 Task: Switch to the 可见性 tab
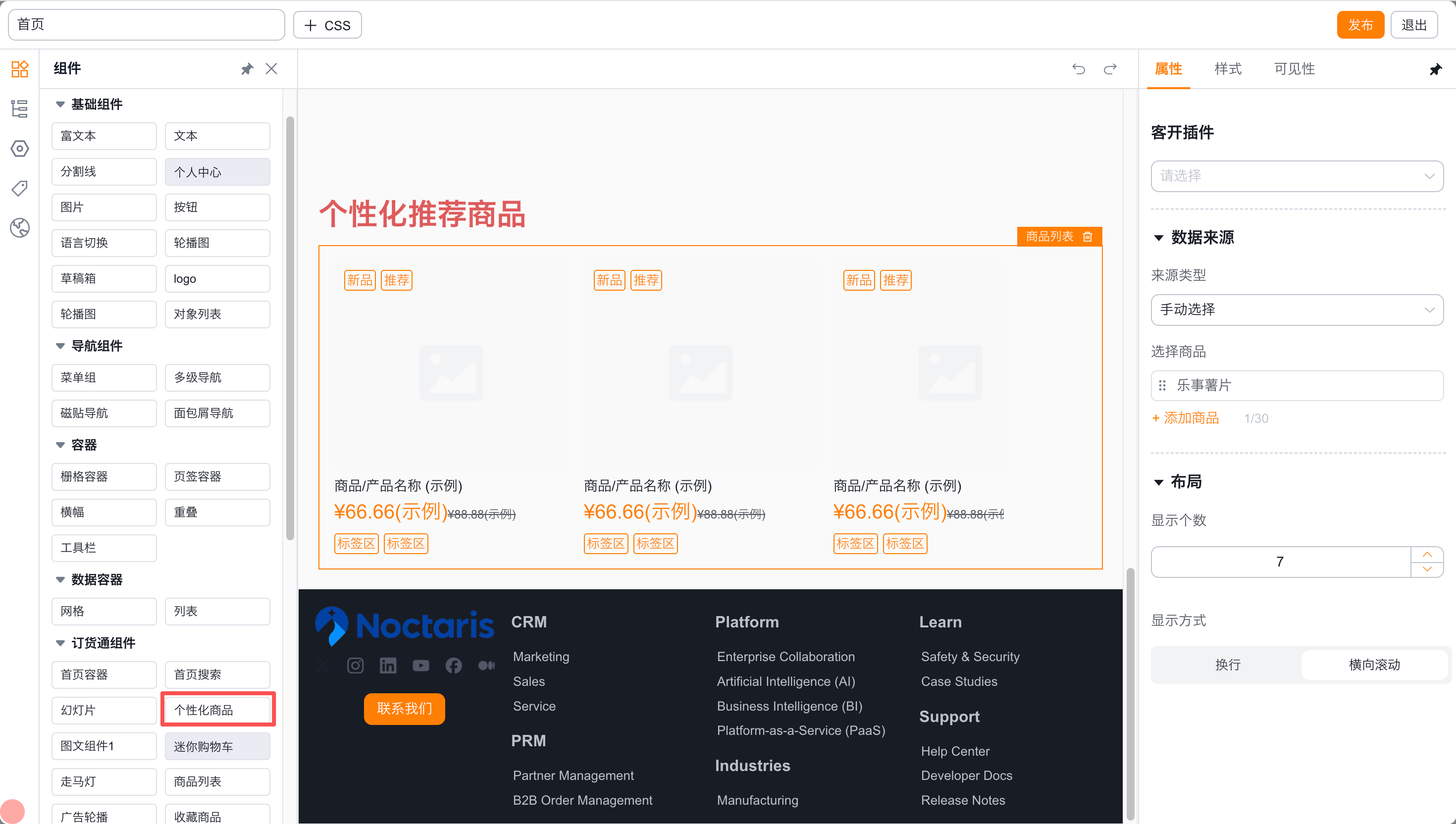point(1294,69)
